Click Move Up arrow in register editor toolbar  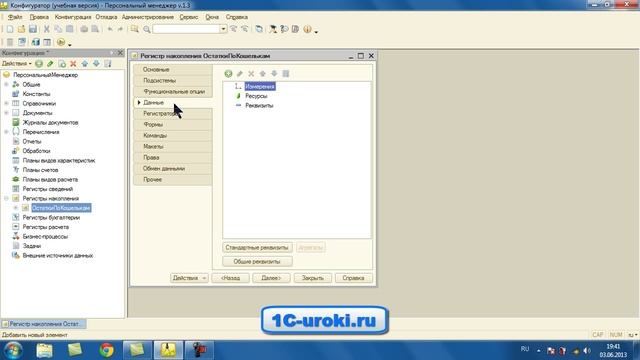262,73
